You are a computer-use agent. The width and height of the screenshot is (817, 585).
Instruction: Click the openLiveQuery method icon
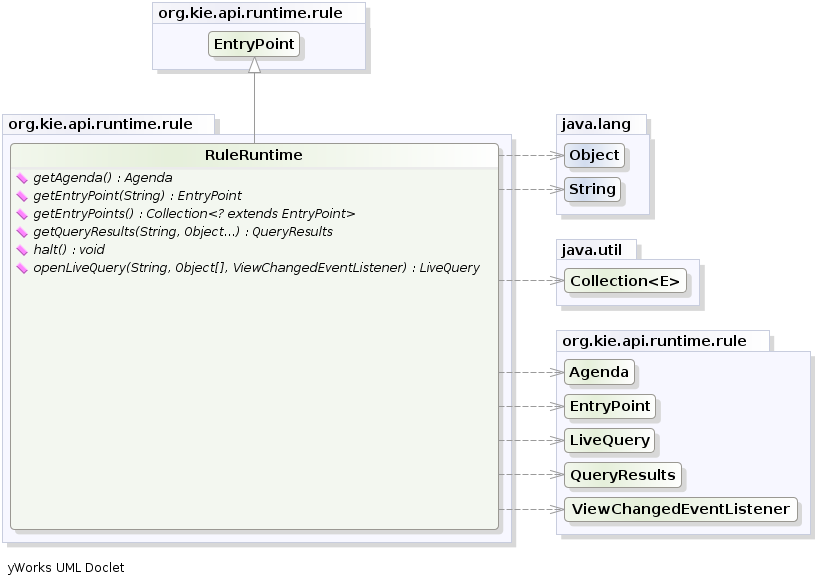[x=22, y=268]
